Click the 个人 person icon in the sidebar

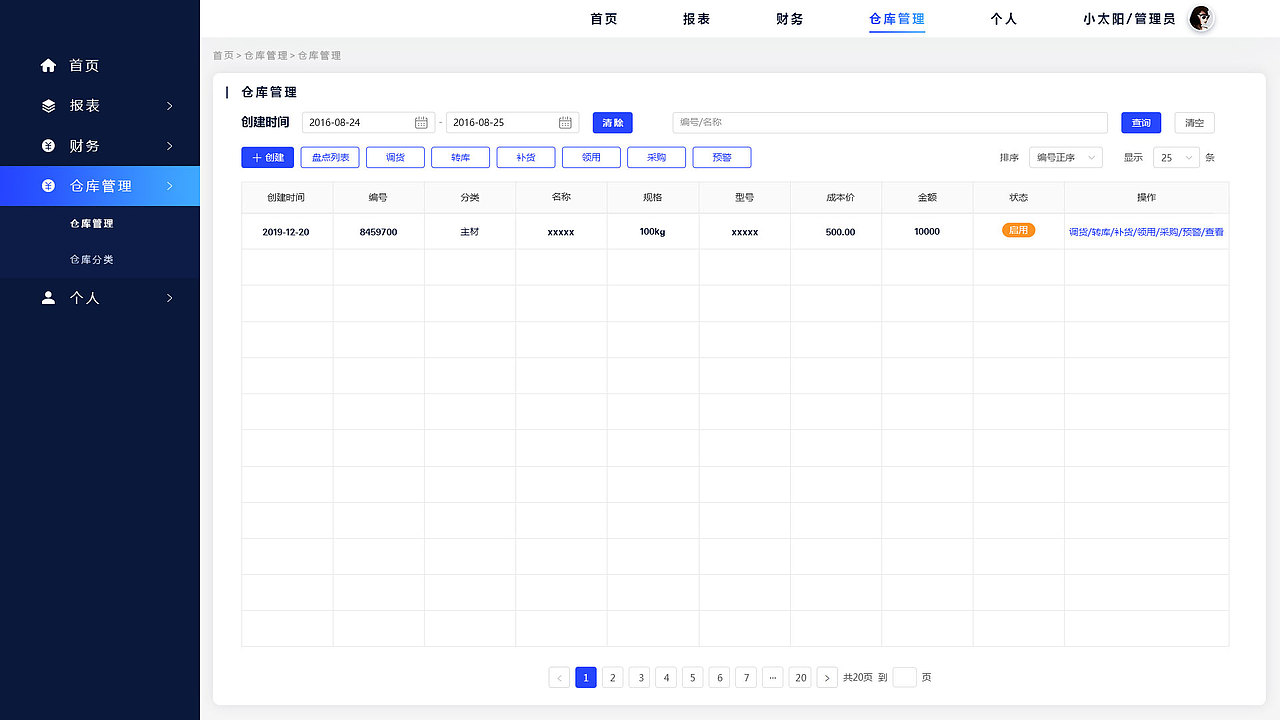(48, 298)
